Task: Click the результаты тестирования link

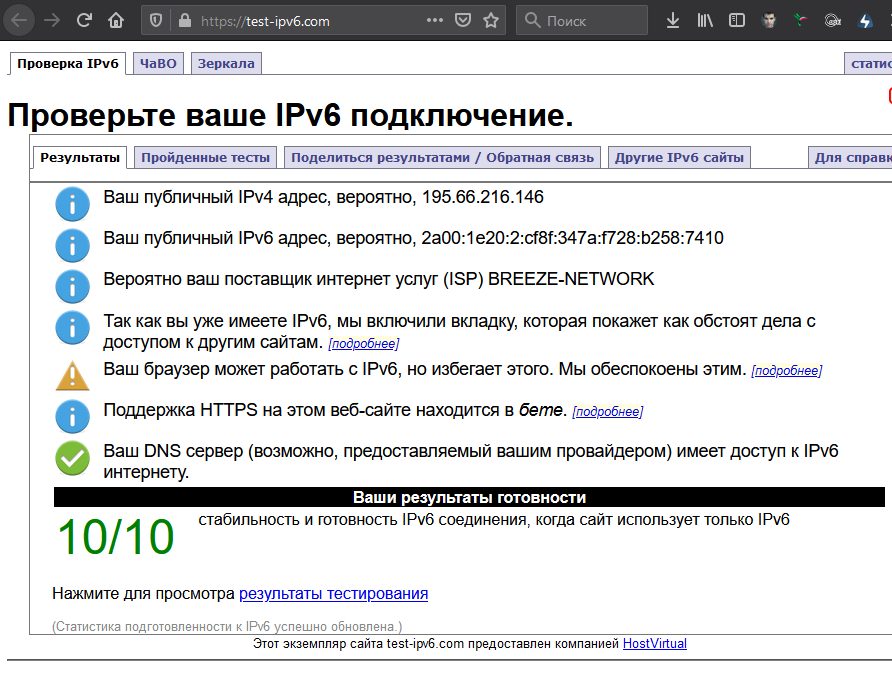Action: click(x=333, y=594)
